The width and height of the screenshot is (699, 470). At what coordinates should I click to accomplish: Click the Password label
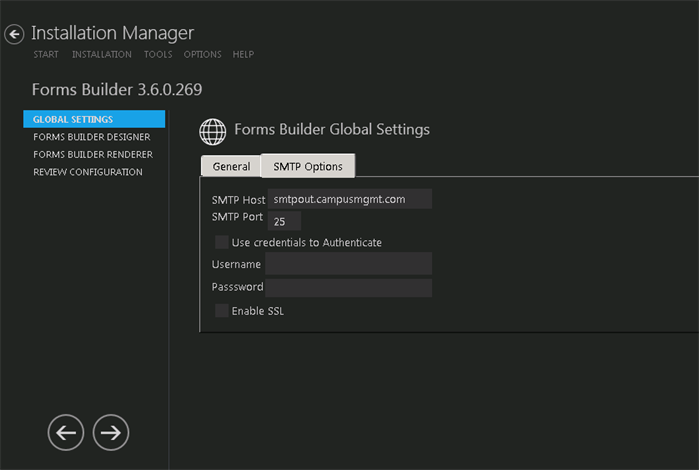(238, 287)
